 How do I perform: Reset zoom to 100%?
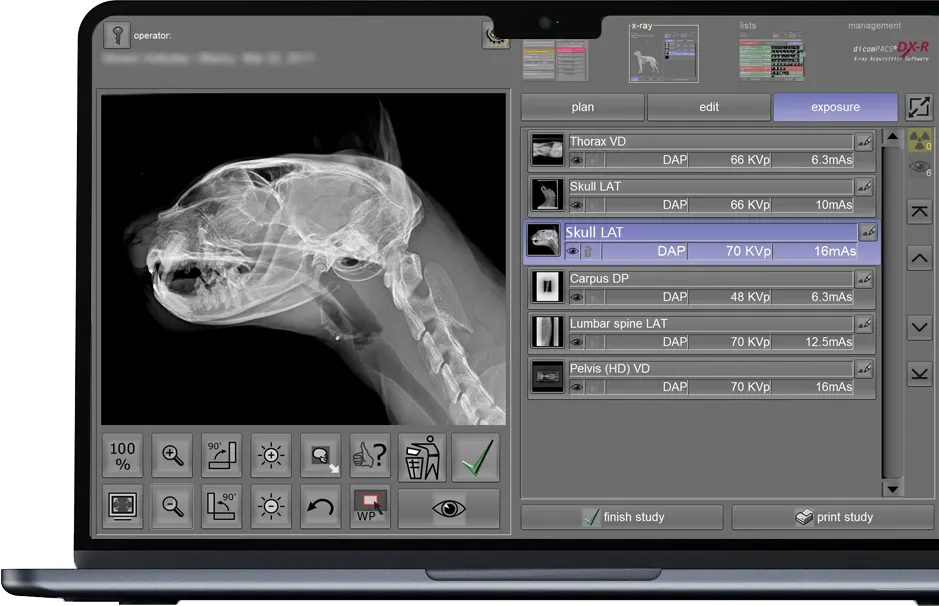tap(122, 456)
